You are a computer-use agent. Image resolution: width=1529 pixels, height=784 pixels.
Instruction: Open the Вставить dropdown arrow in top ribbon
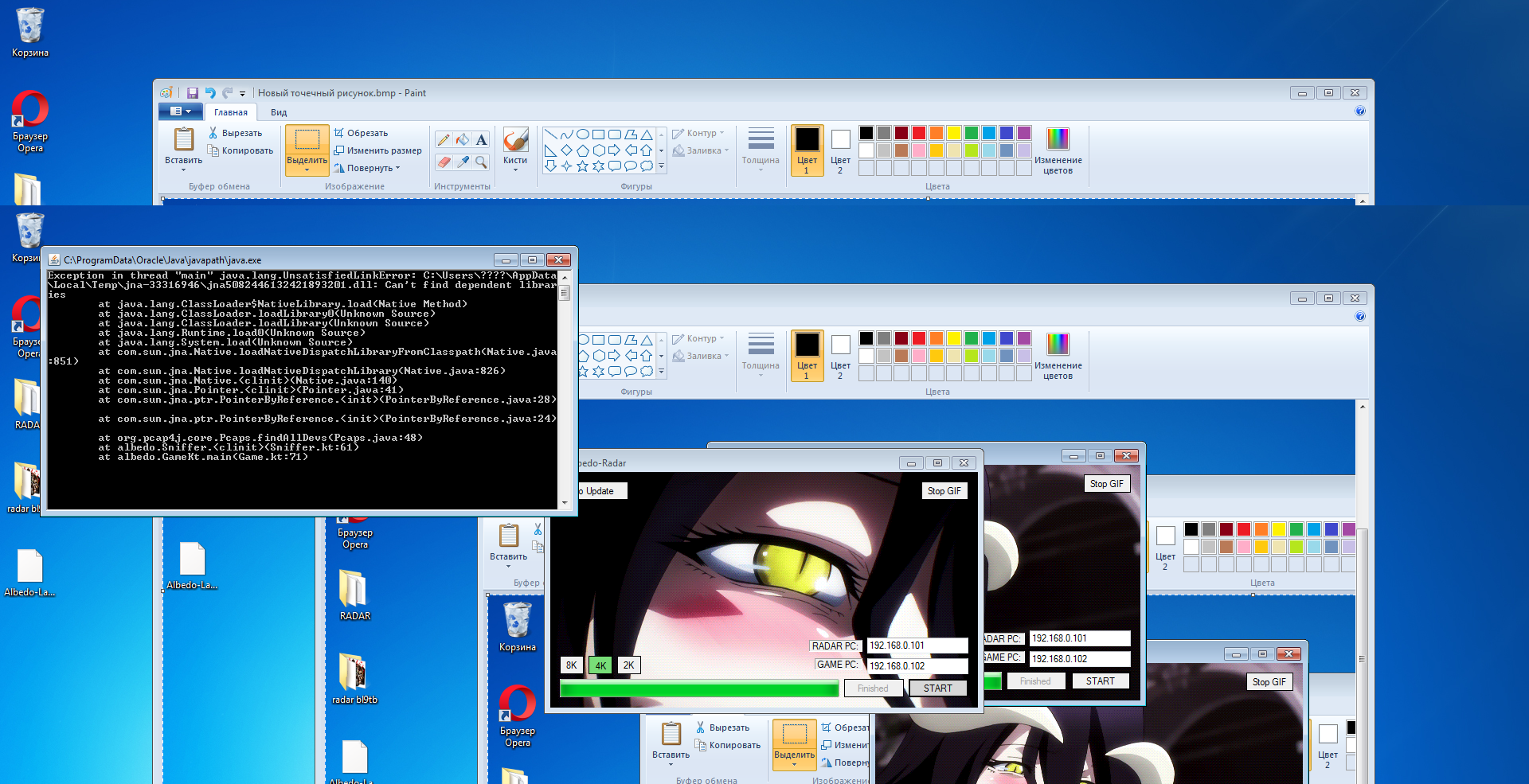point(183,170)
